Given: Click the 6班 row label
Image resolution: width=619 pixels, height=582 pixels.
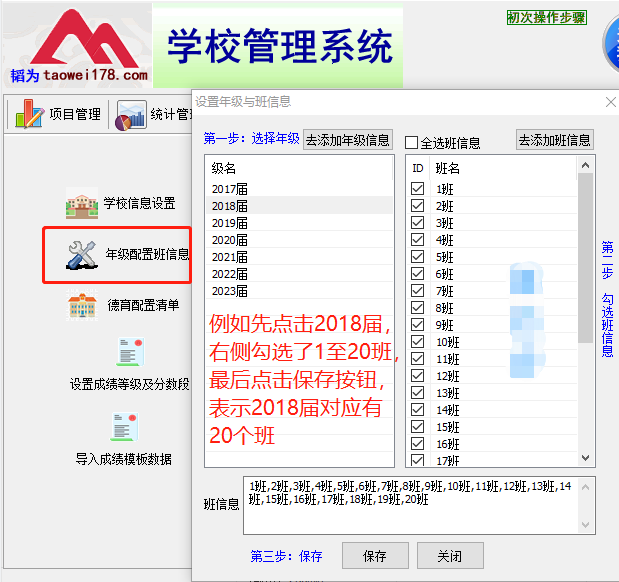Looking at the screenshot, I should pyautogui.click(x=445, y=274).
